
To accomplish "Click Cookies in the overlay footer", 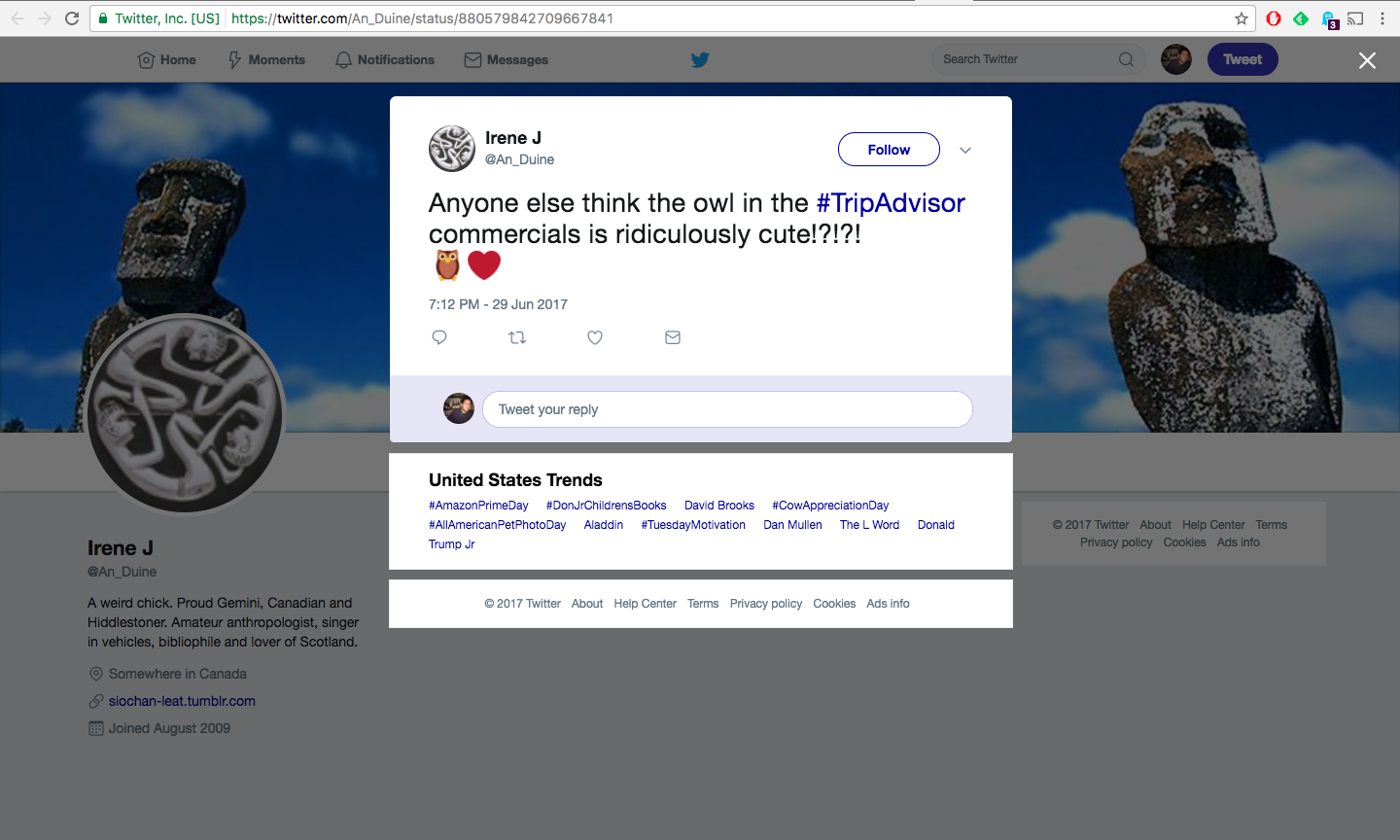I will coord(834,604).
